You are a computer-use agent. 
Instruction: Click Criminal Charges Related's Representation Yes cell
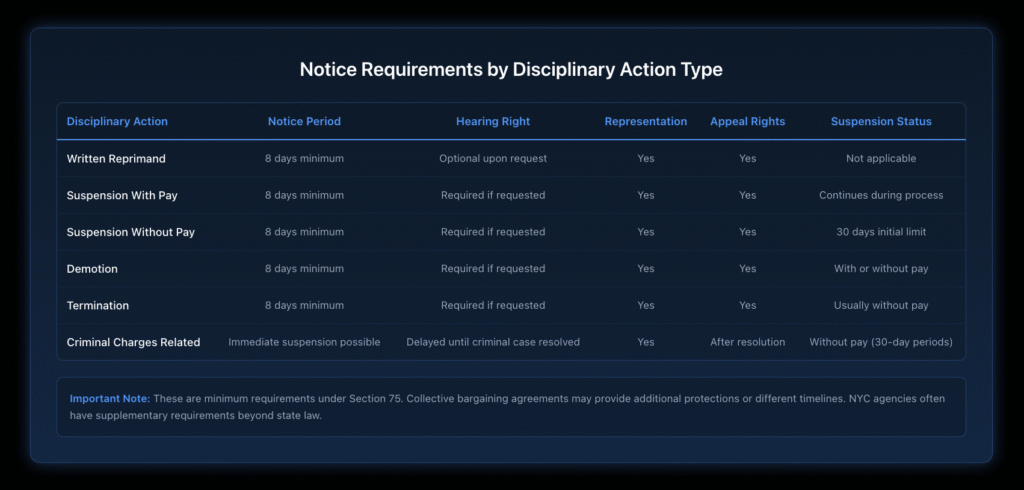coord(646,342)
